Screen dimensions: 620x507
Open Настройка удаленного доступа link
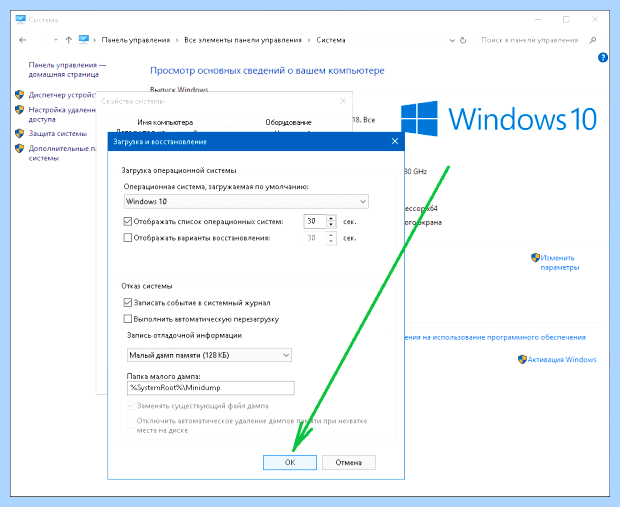point(62,114)
